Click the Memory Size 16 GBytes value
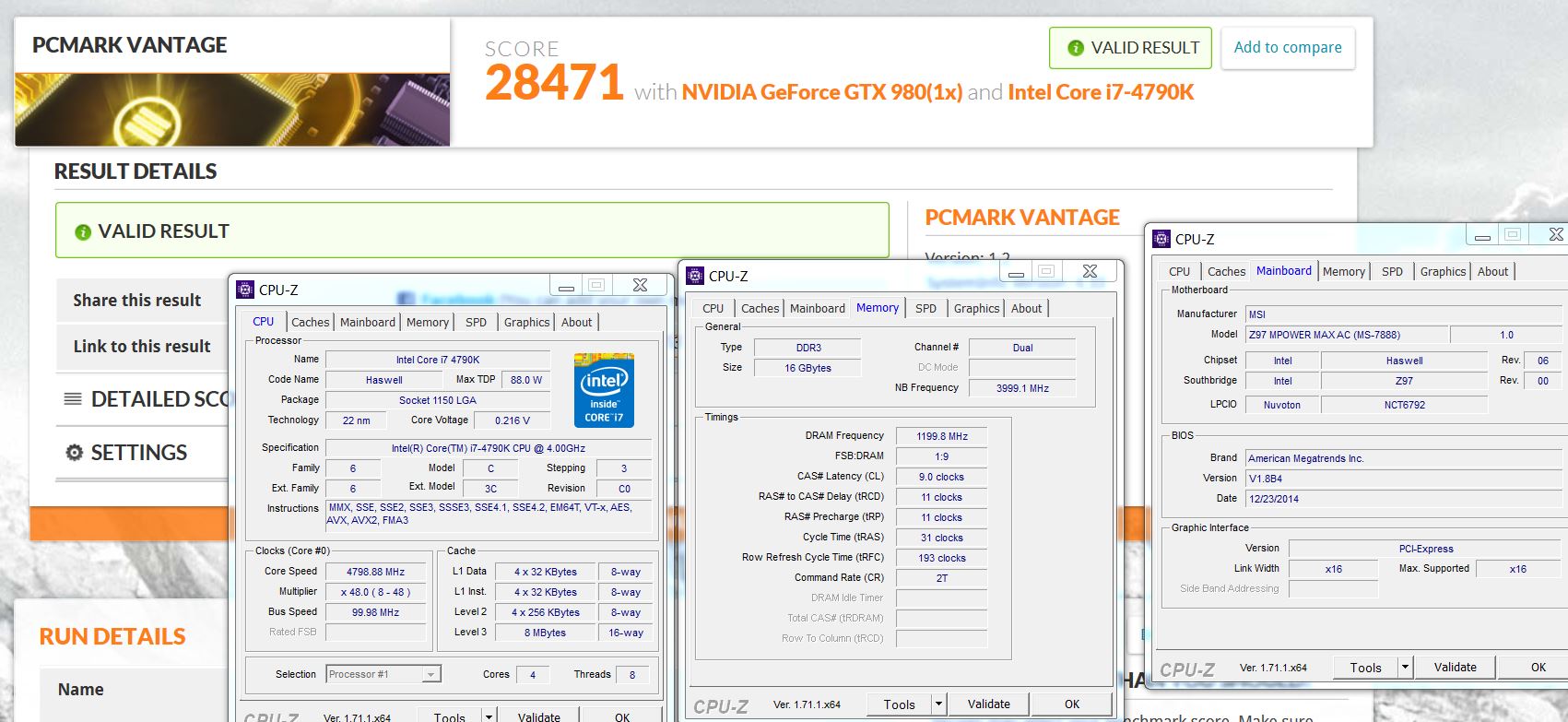The width and height of the screenshot is (1568, 722). tap(808, 368)
